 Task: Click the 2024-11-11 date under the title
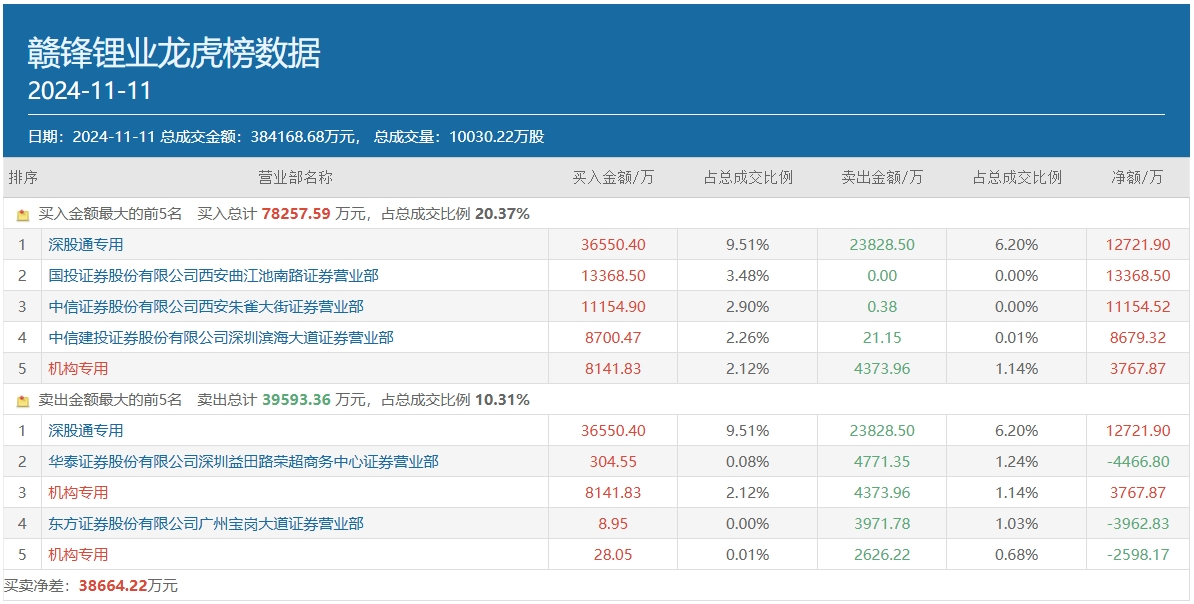(x=90, y=91)
